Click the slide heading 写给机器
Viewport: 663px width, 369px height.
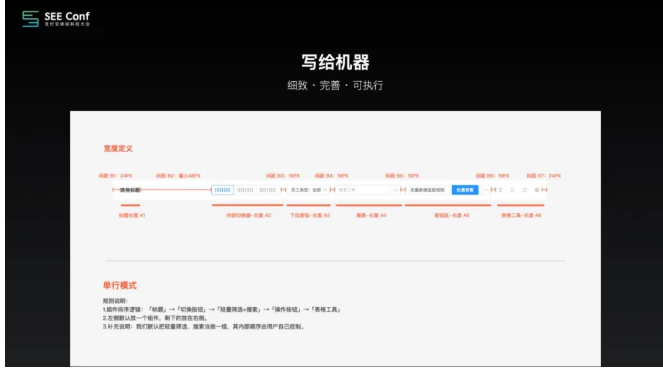(335, 62)
